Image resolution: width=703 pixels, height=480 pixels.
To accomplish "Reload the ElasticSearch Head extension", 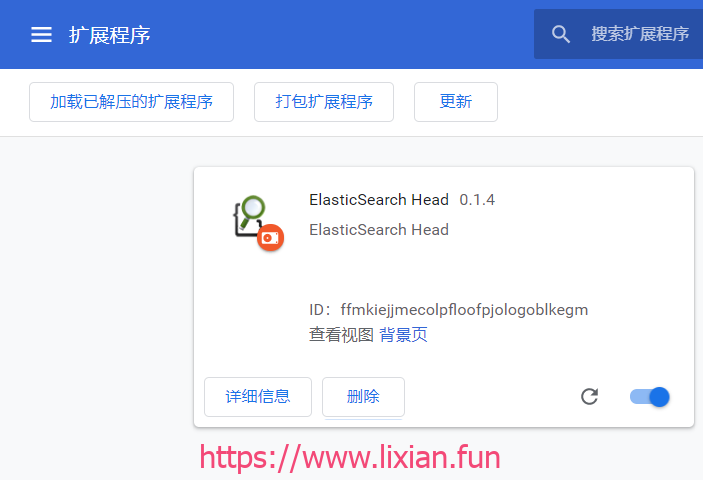I will pos(589,397).
